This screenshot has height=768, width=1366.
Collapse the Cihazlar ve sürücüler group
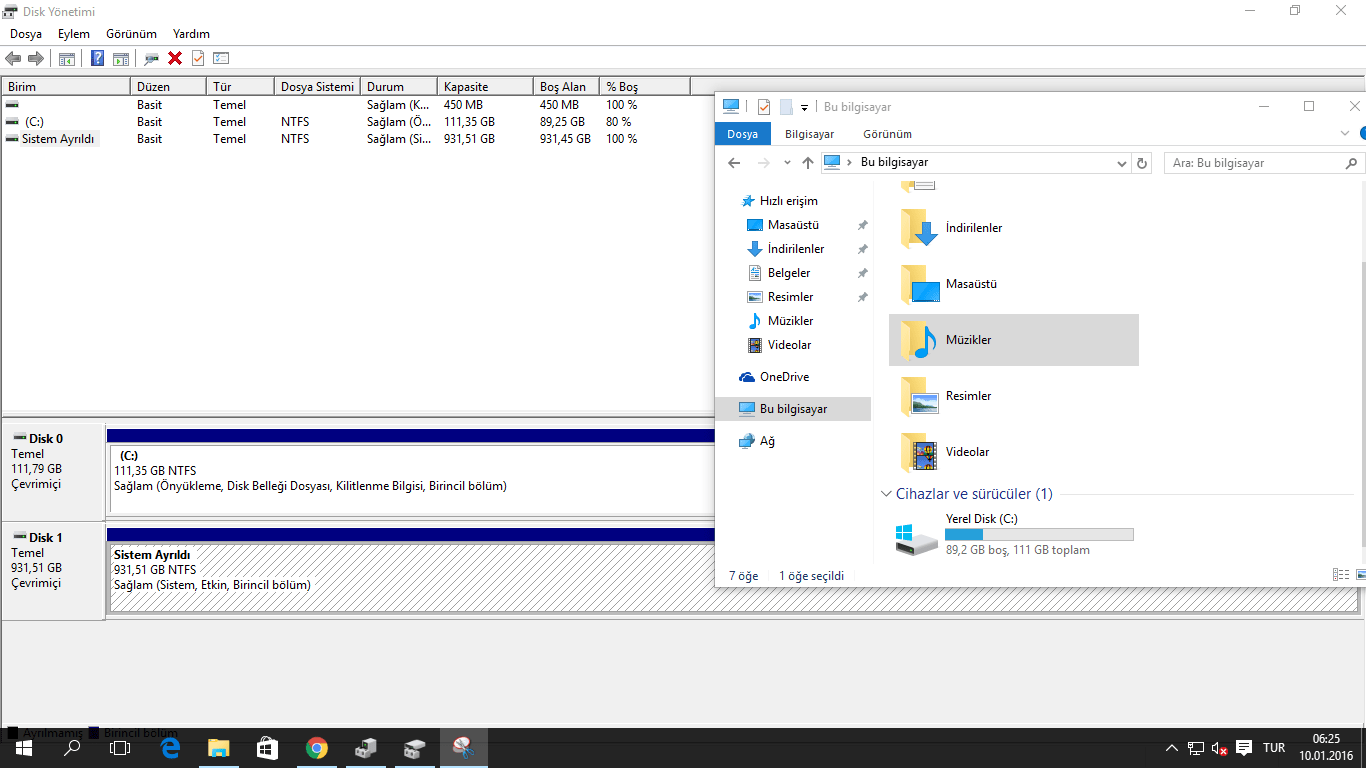pyautogui.click(x=886, y=494)
